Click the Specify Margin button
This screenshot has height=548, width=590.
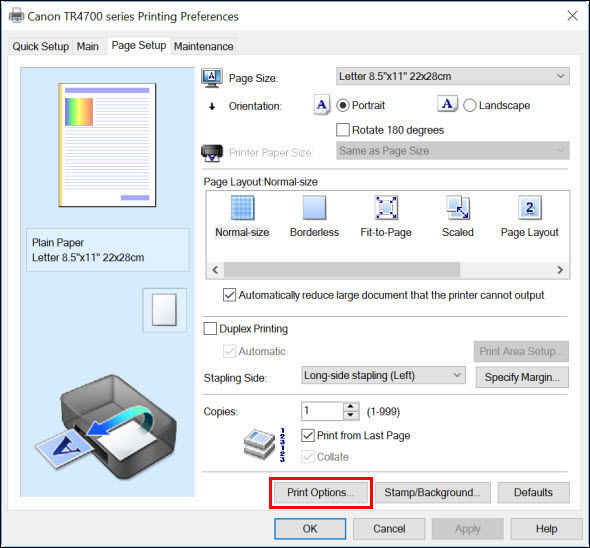[522, 377]
